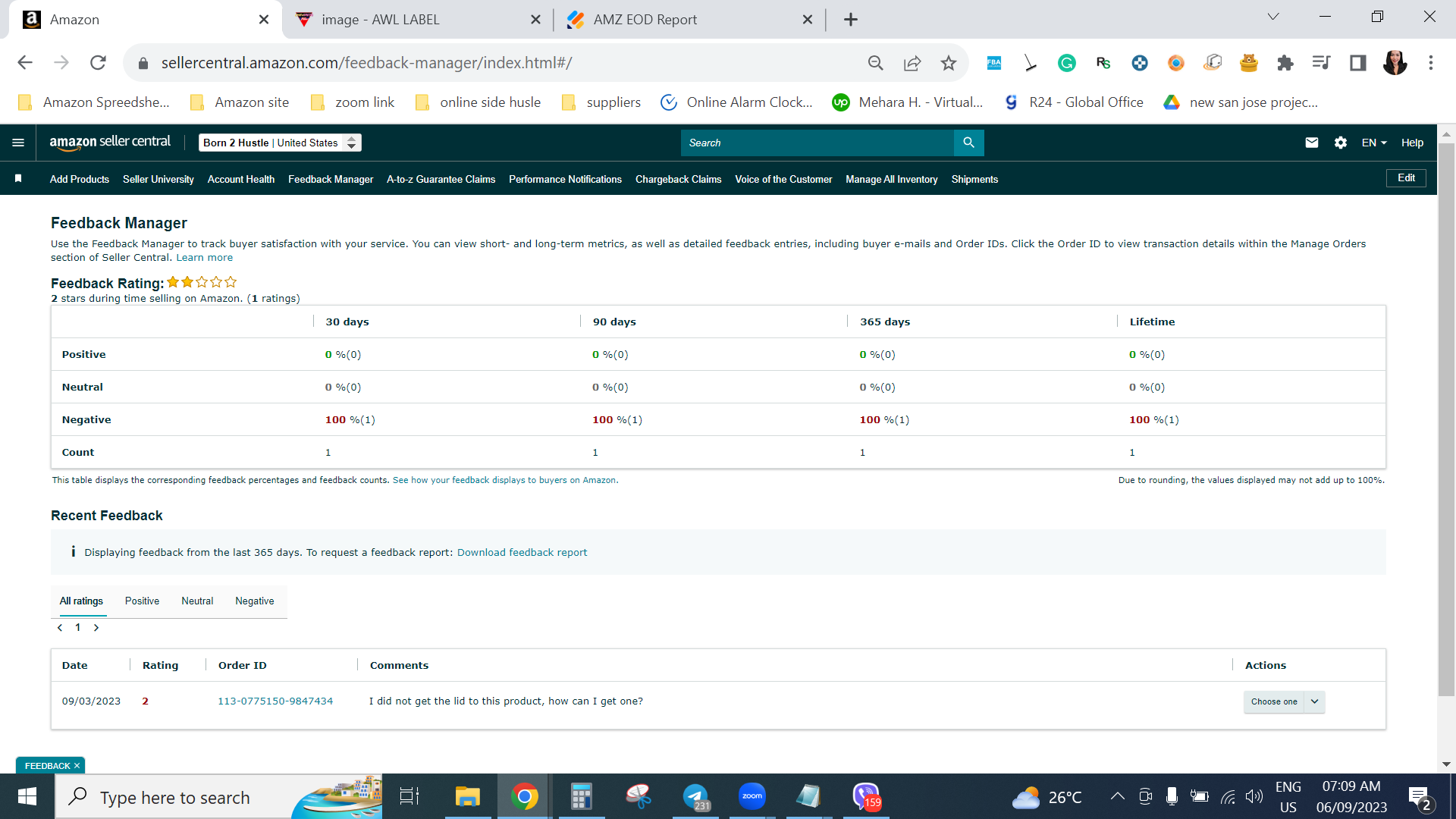
Task: Go back with the browser back arrow
Action: [25, 63]
